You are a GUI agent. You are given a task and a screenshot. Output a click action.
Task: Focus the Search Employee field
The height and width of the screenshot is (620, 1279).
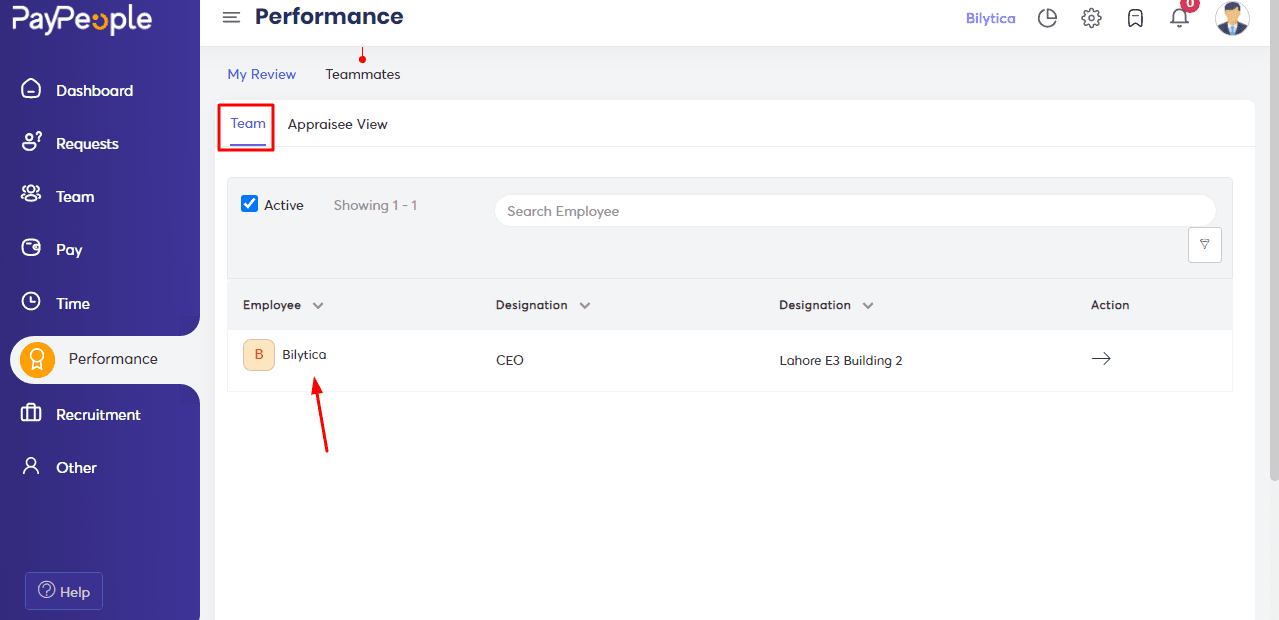click(x=855, y=211)
